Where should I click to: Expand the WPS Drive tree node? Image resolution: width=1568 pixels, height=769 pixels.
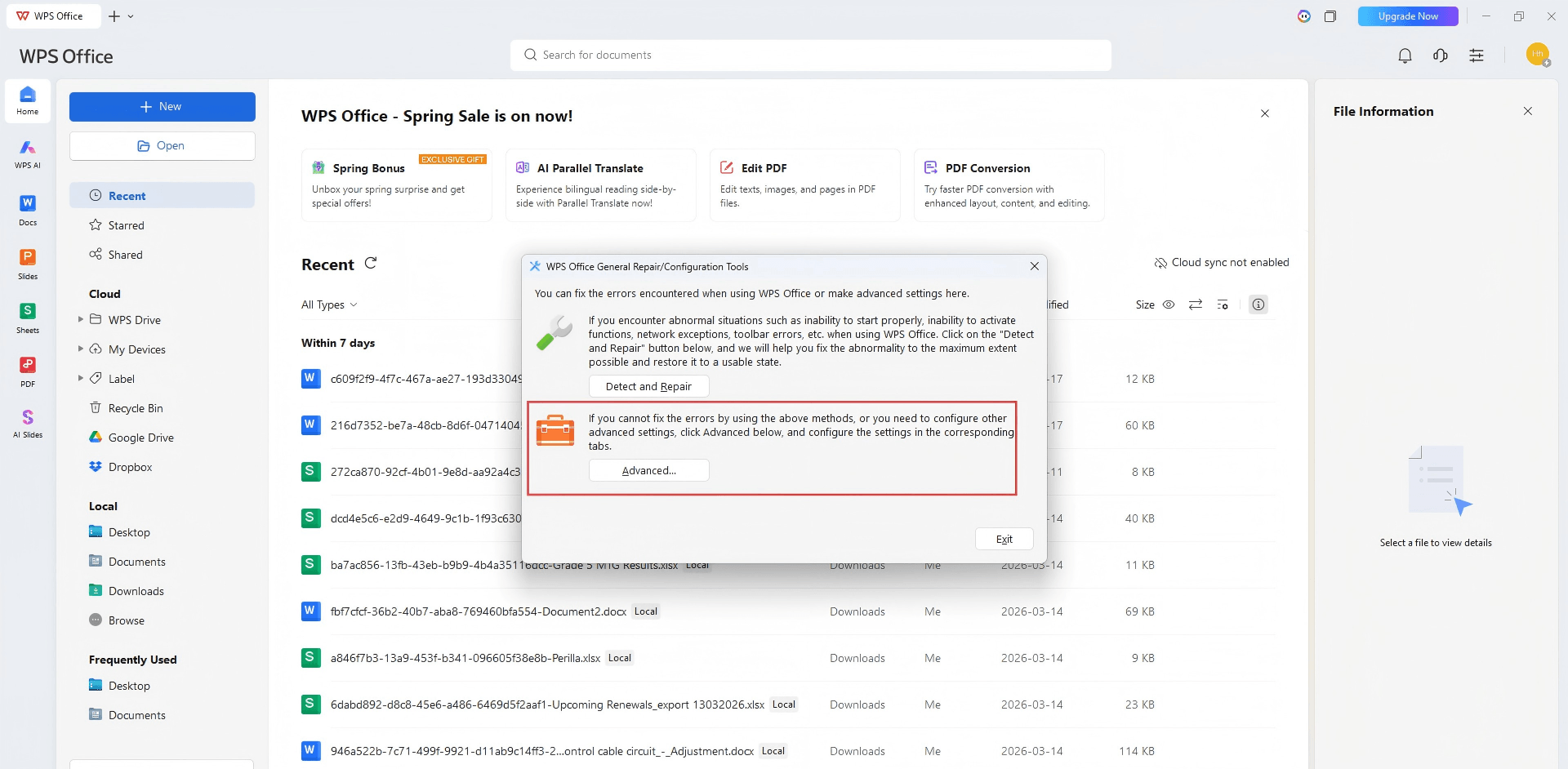coord(80,319)
